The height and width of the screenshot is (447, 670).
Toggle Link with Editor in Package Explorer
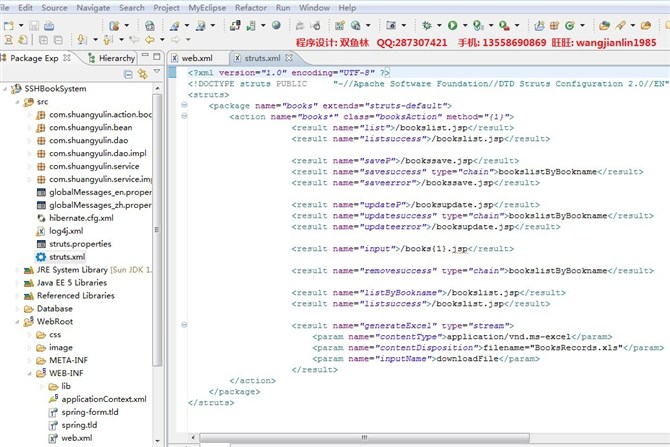pyautogui.click(x=142, y=74)
